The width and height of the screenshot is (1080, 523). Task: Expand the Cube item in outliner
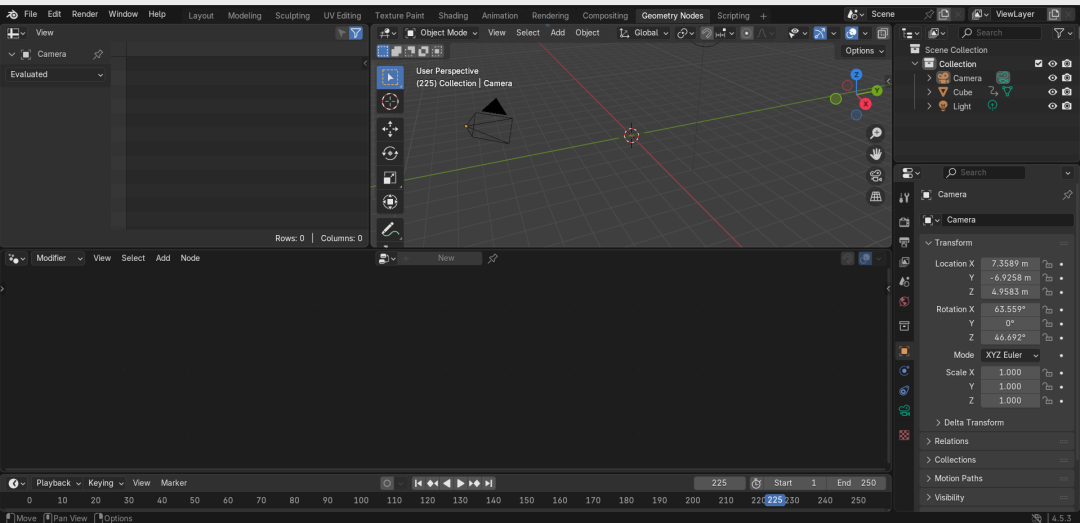pos(928,92)
